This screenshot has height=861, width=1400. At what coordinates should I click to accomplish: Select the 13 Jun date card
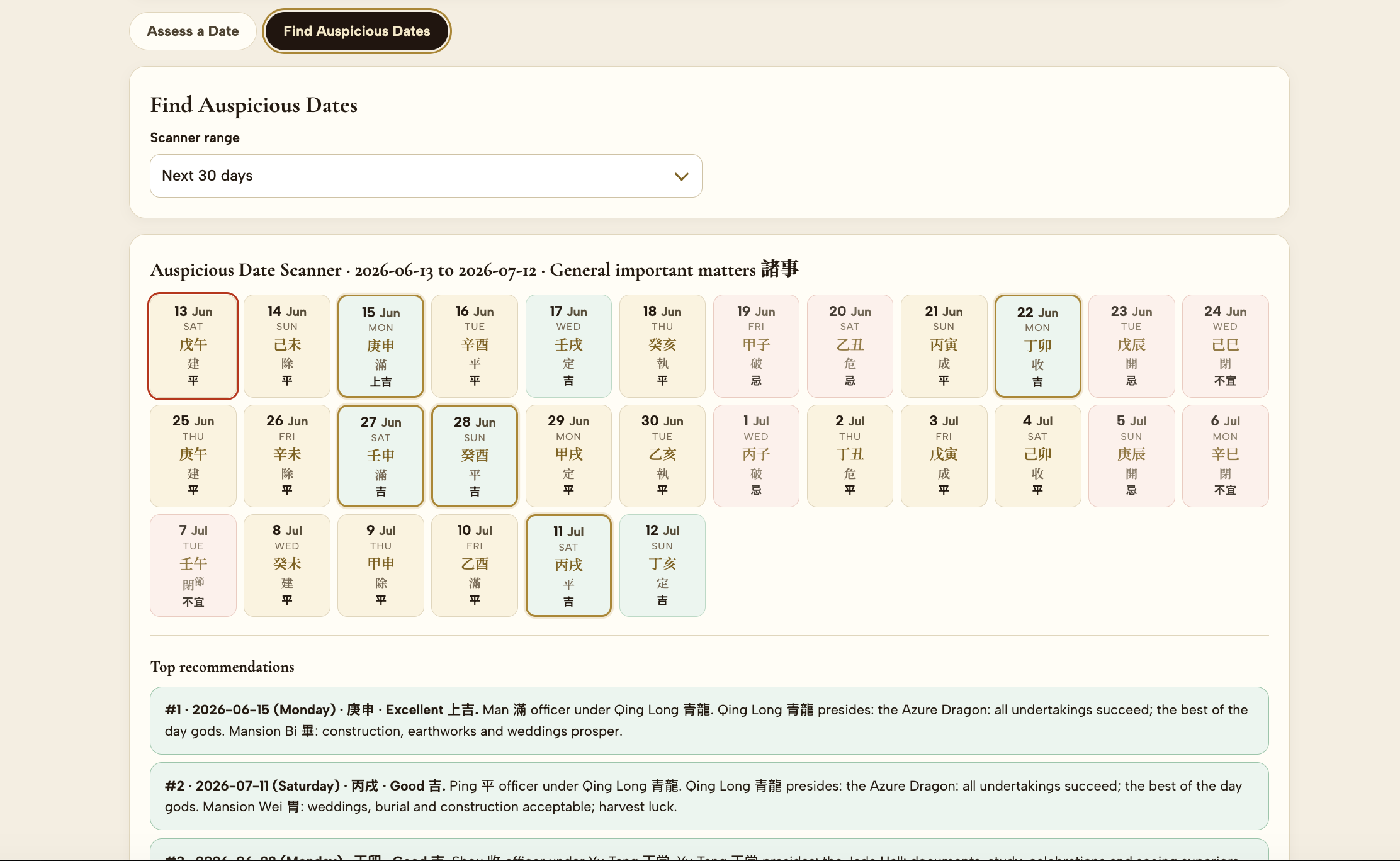(x=193, y=346)
